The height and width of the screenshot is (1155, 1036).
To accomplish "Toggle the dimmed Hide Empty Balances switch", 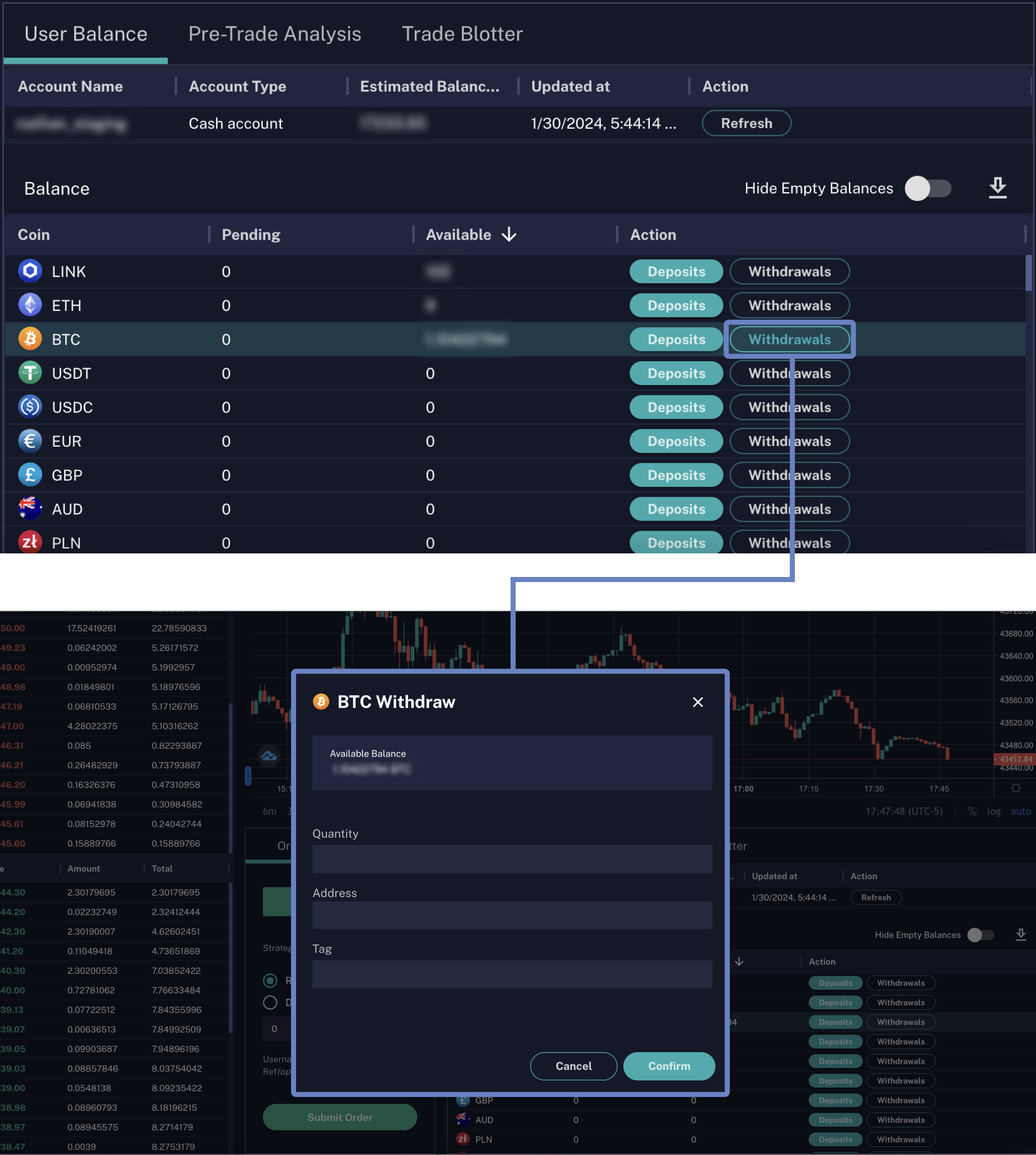I will 980,935.
